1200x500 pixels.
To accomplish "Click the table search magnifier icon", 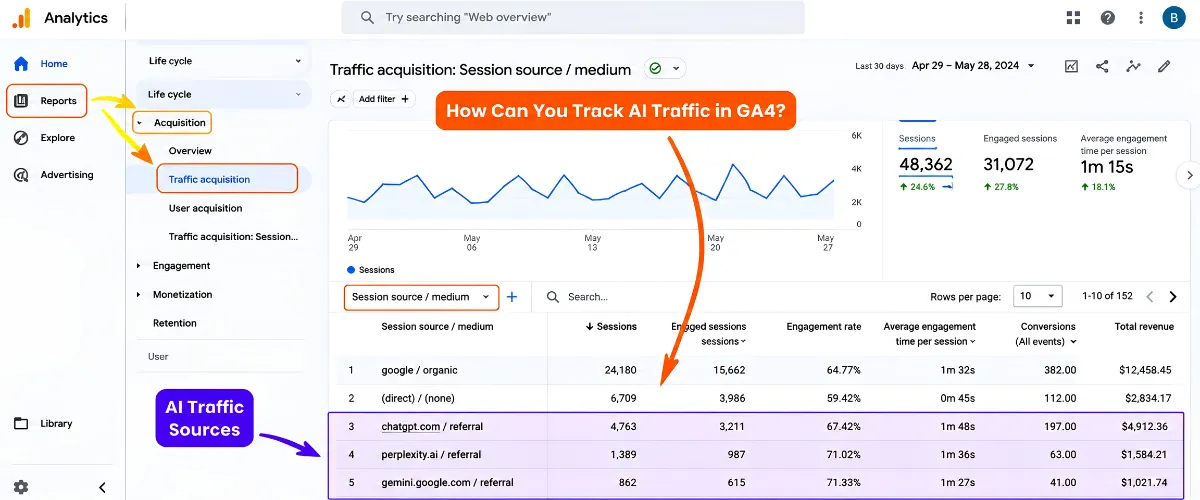I will pos(552,297).
